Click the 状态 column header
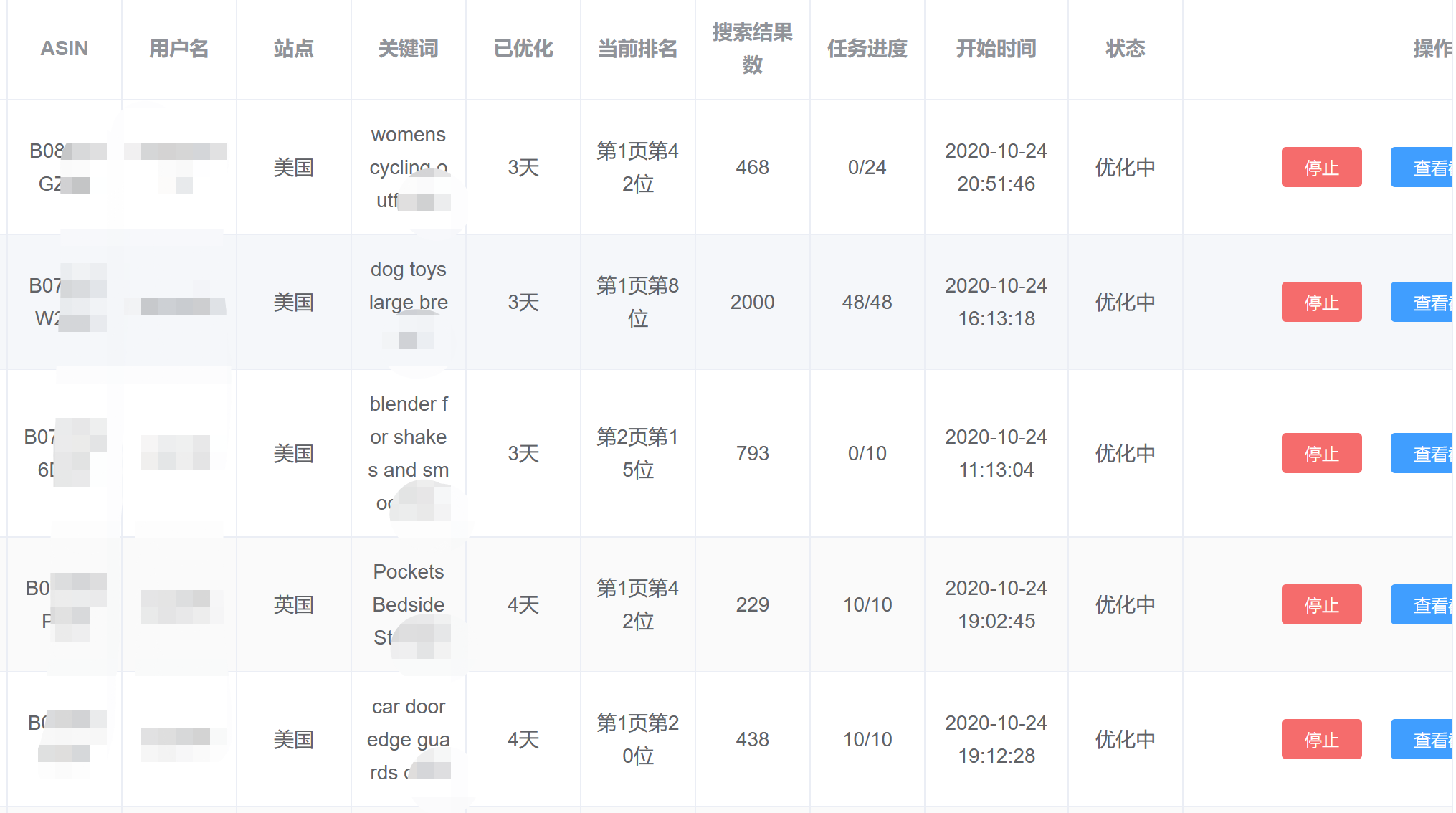The image size is (1456, 813). click(x=1126, y=49)
